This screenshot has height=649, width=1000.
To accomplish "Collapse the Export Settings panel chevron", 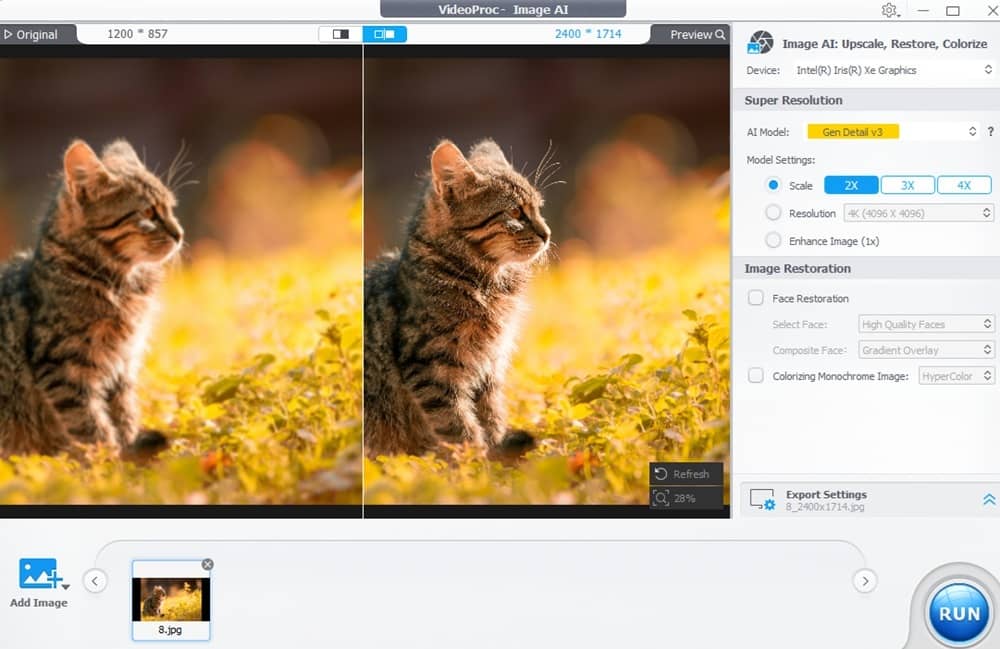I will pos(988,500).
